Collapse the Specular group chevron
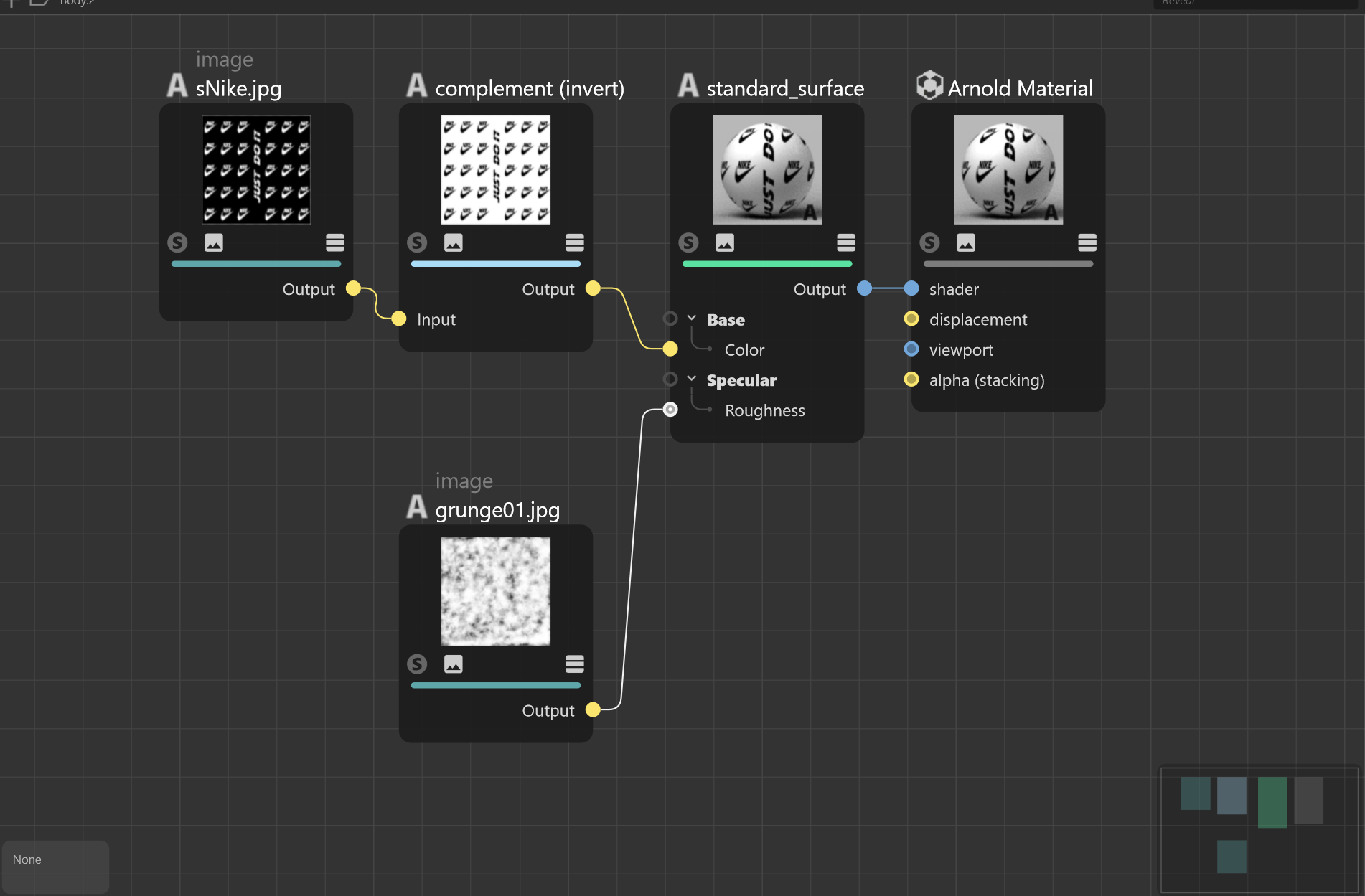Screen dimensions: 1365x896 [692, 378]
